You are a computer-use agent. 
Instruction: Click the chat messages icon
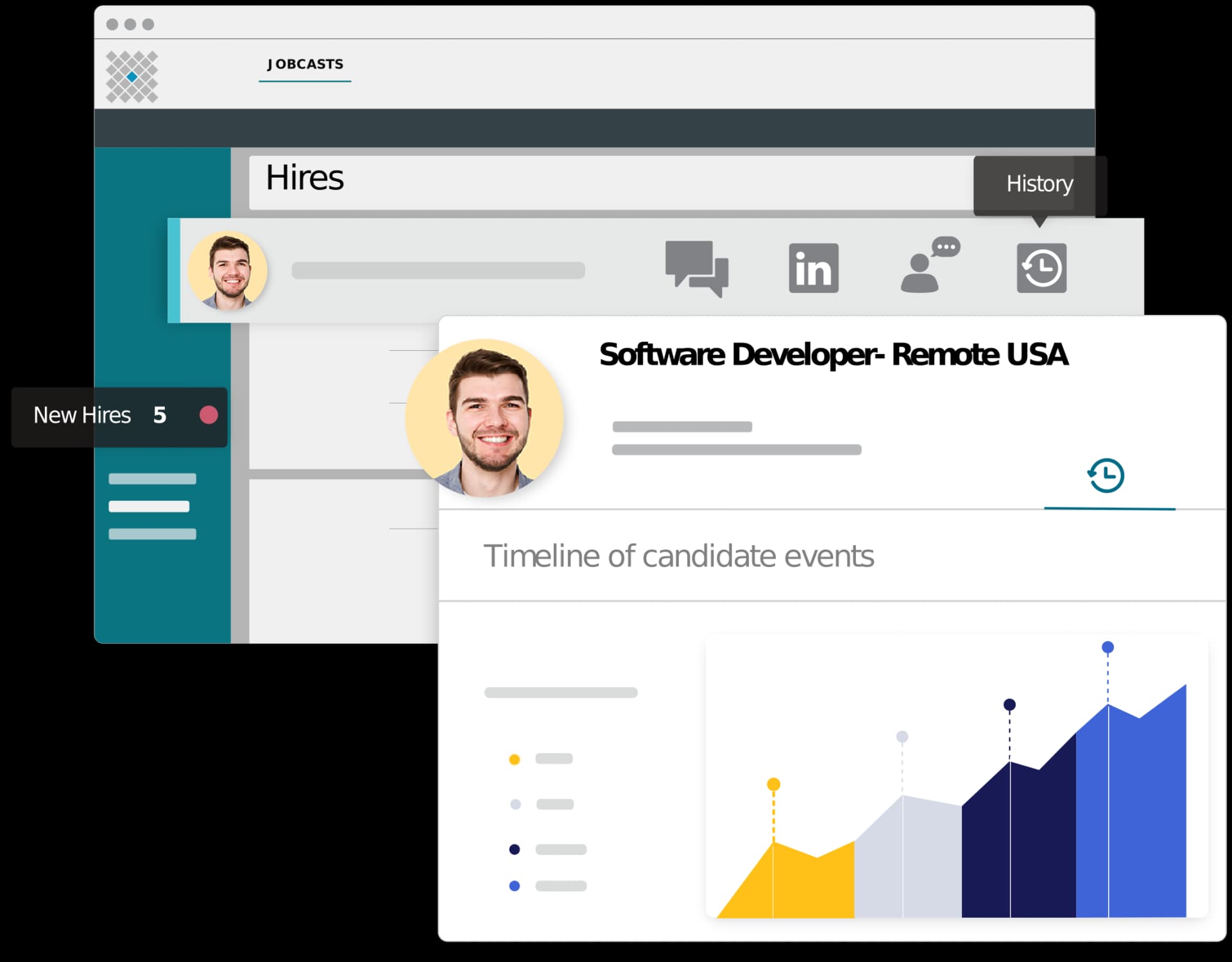(696, 268)
